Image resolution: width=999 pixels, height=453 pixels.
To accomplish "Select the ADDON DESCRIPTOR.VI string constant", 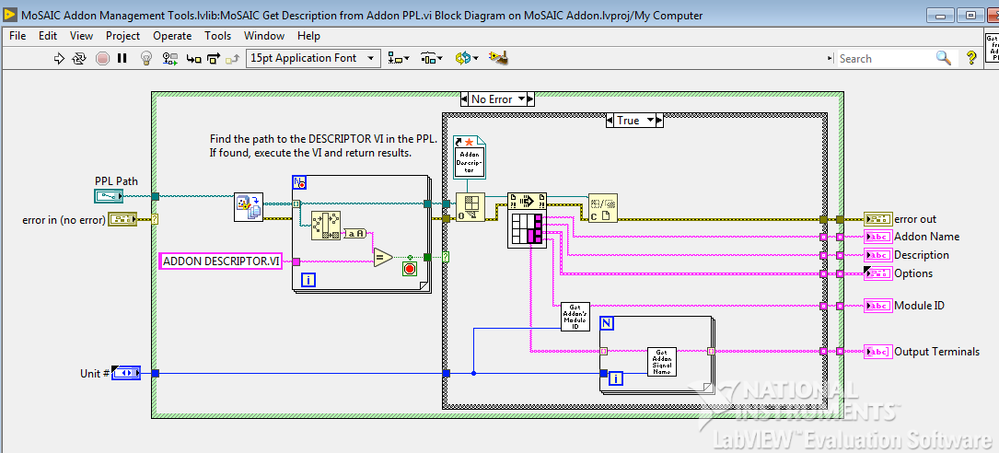I will click(x=221, y=261).
